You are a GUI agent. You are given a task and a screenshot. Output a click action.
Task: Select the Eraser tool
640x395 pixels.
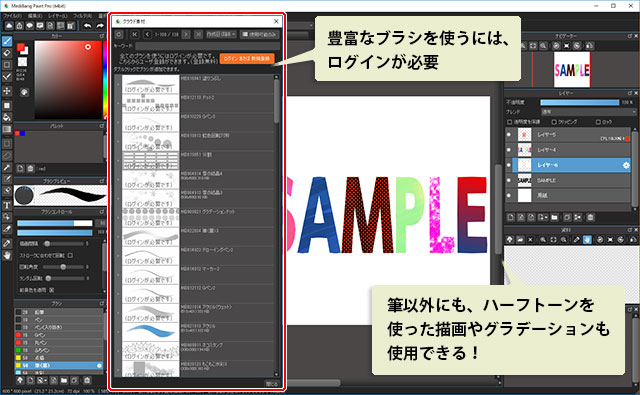pos(7,53)
